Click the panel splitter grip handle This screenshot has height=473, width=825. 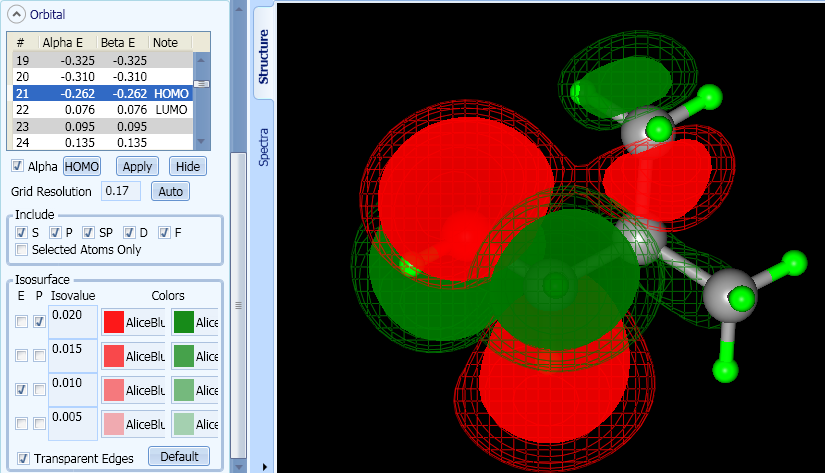(238, 305)
